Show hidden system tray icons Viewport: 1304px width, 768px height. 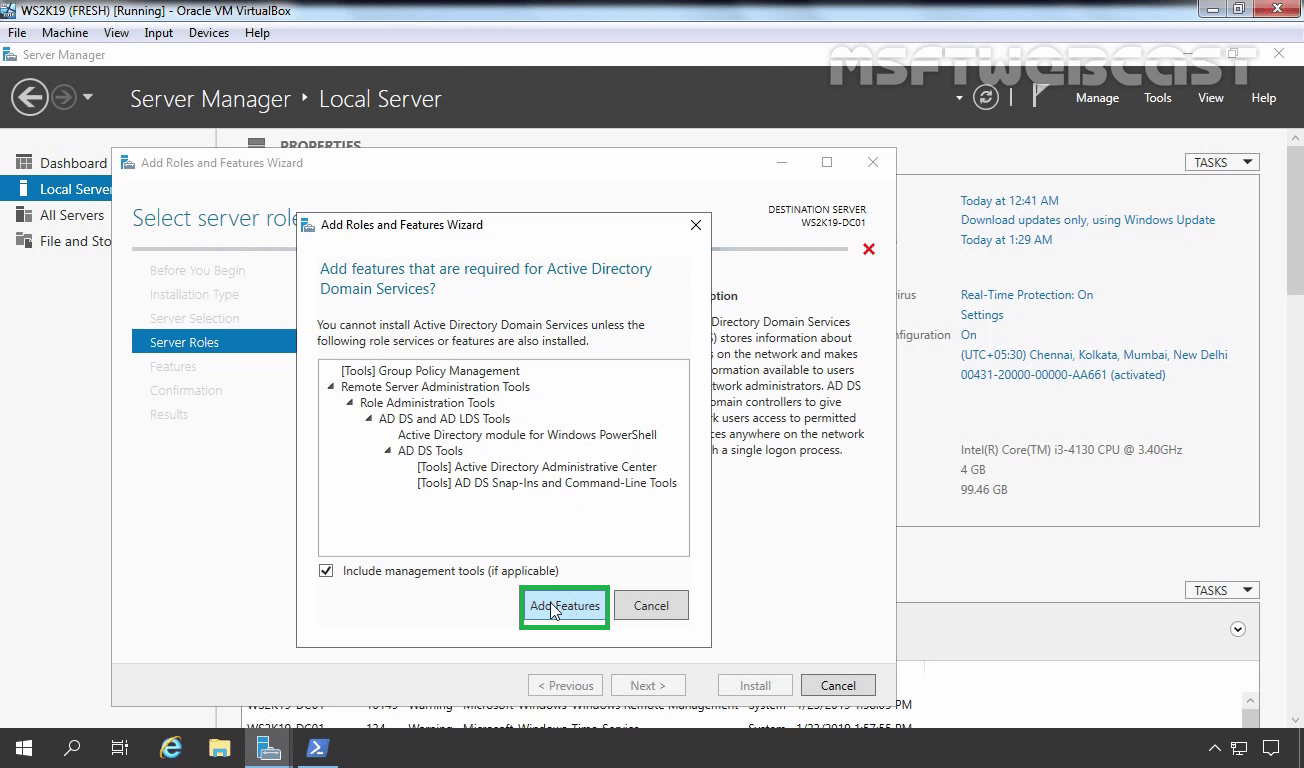click(1215, 748)
